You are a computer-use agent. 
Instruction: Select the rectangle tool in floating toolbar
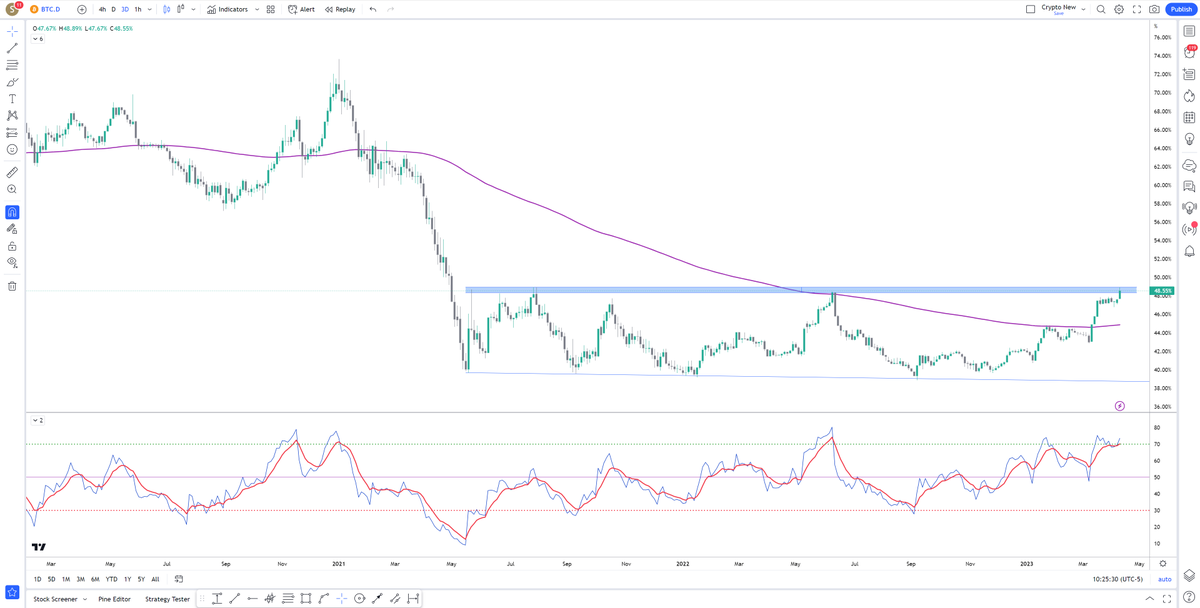(x=306, y=598)
